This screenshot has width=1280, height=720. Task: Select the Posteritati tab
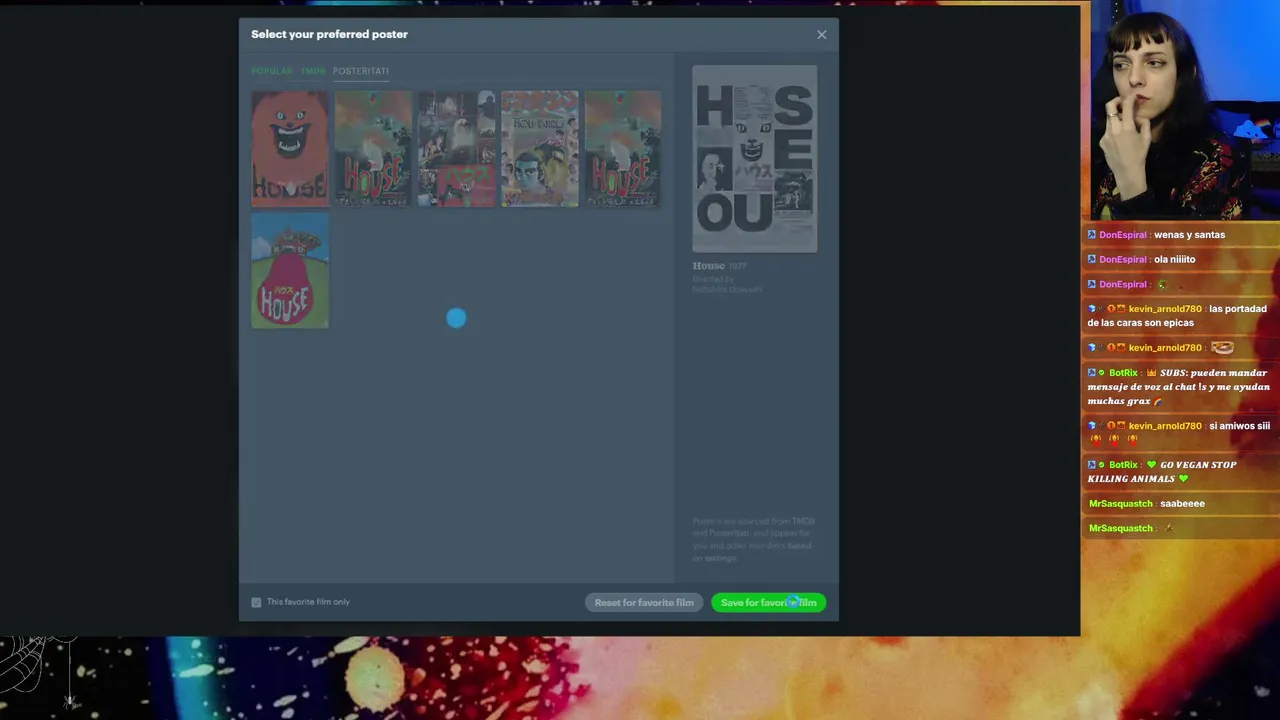point(361,71)
